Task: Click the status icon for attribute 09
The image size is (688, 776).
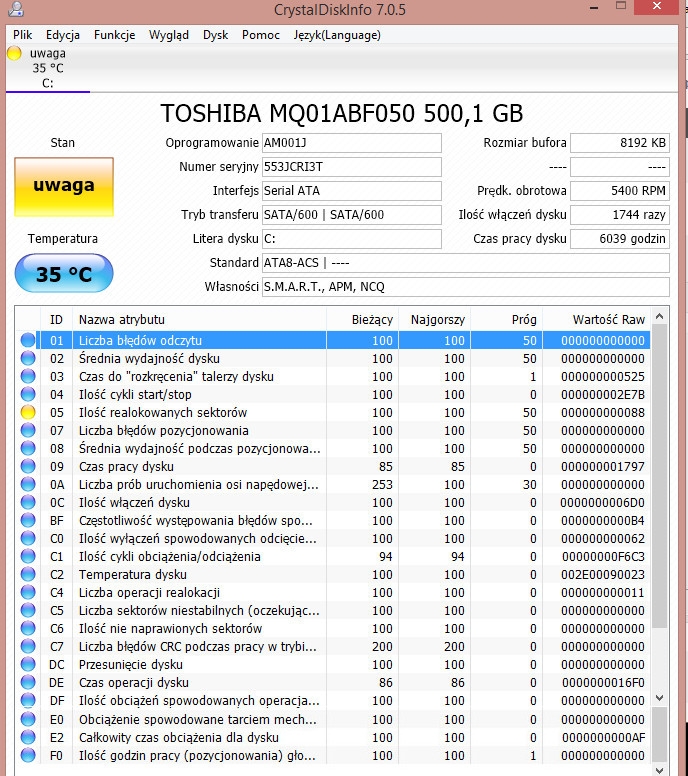Action: tap(28, 466)
